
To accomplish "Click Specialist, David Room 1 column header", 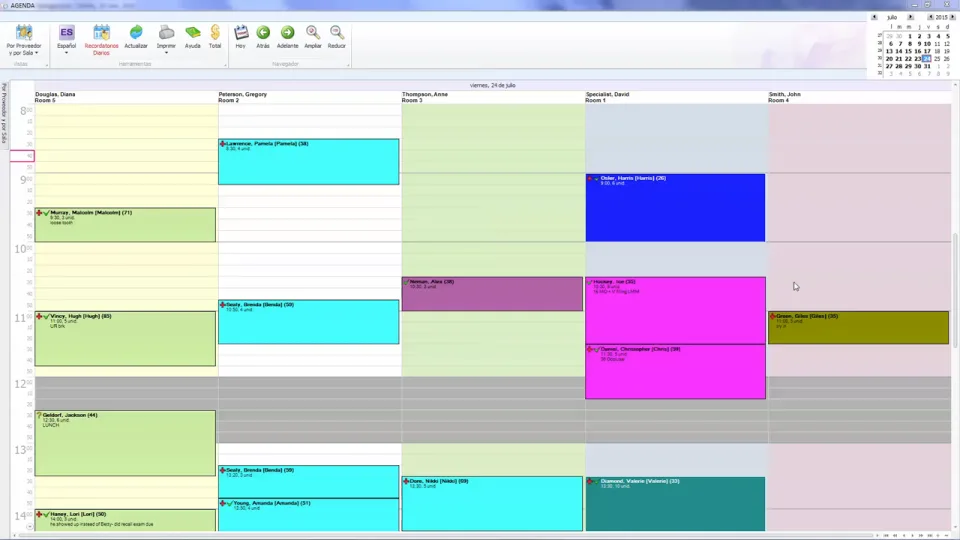I will point(676,97).
